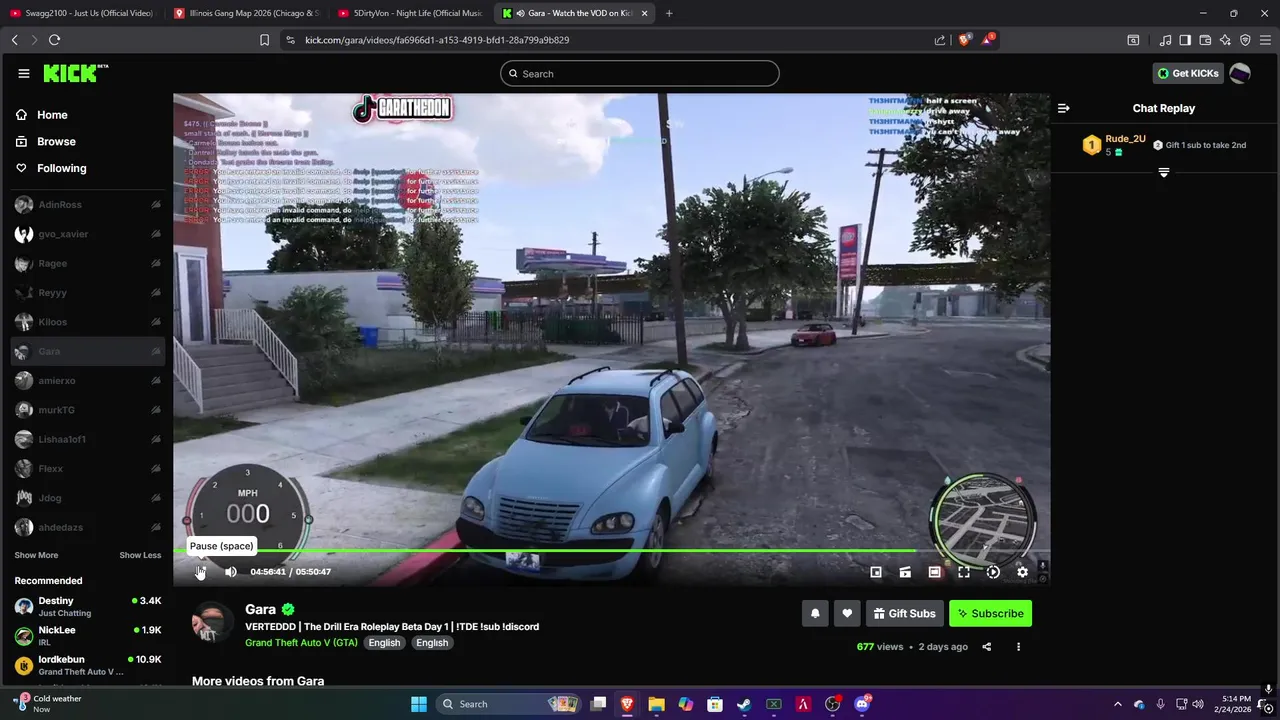This screenshot has width=1280, height=720.
Task: Open amierxo channel in followed list
Action: (88, 381)
